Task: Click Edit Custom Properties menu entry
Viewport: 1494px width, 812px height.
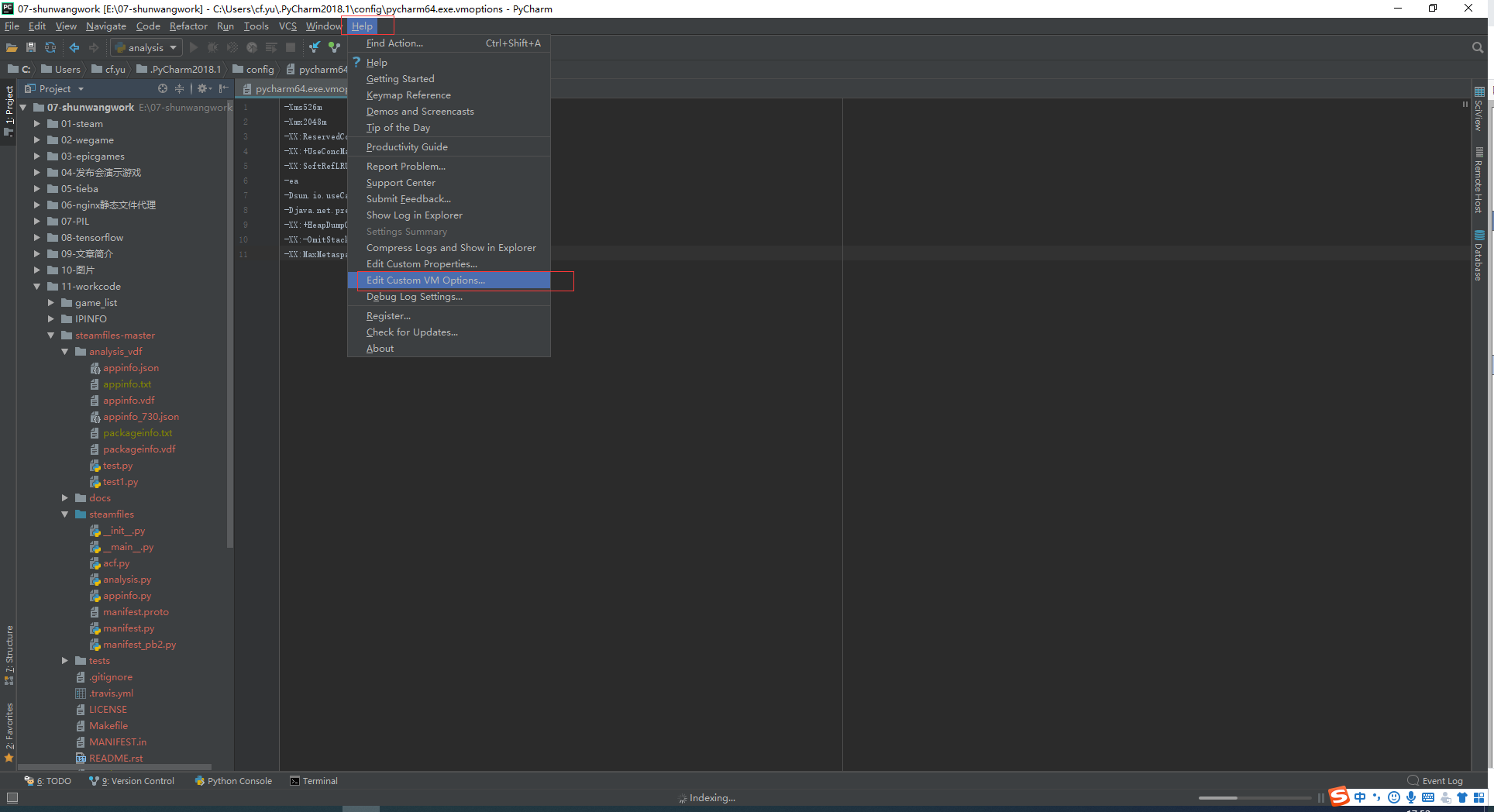Action: [x=449, y=264]
